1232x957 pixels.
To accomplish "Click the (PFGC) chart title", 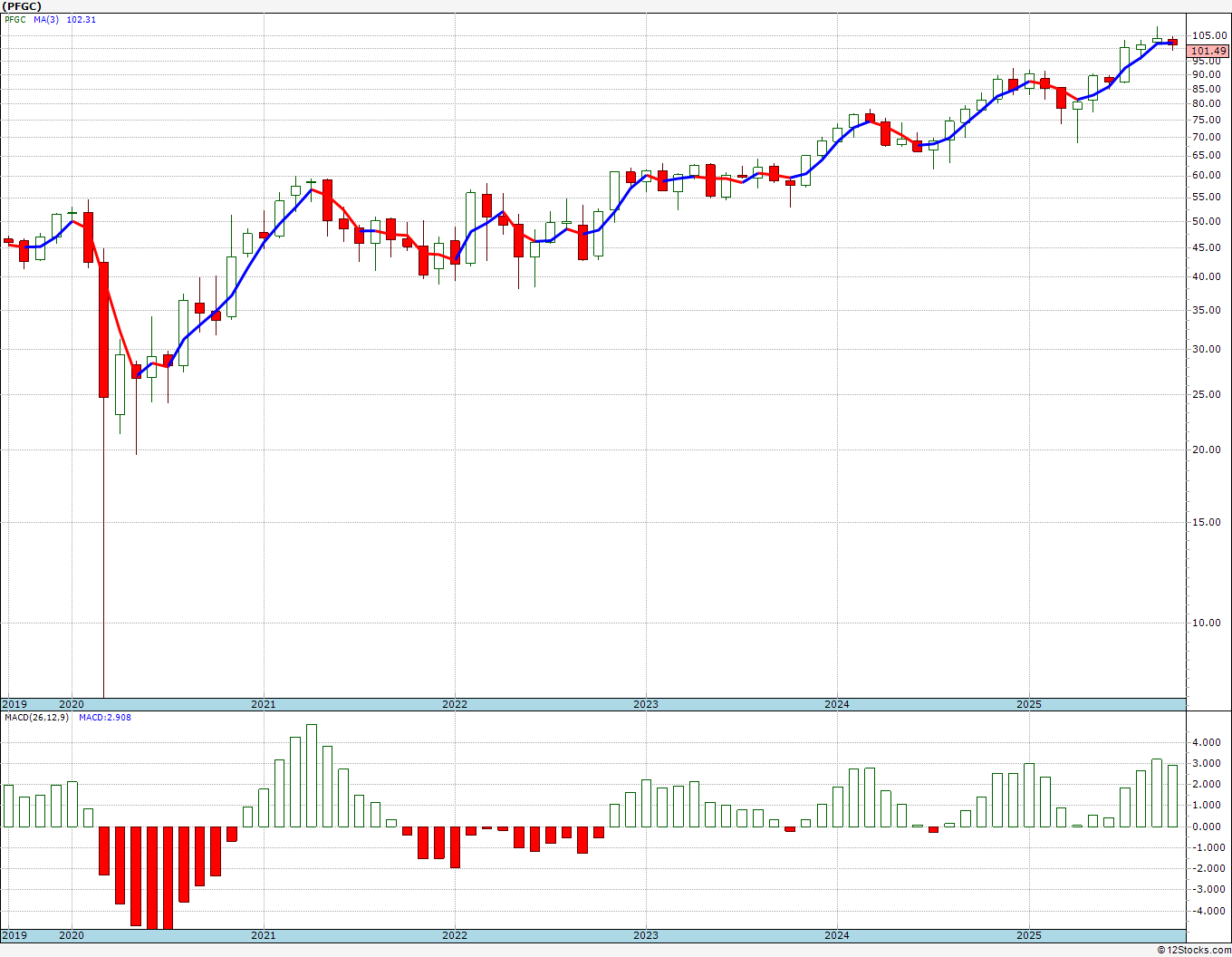I will 22,5.
